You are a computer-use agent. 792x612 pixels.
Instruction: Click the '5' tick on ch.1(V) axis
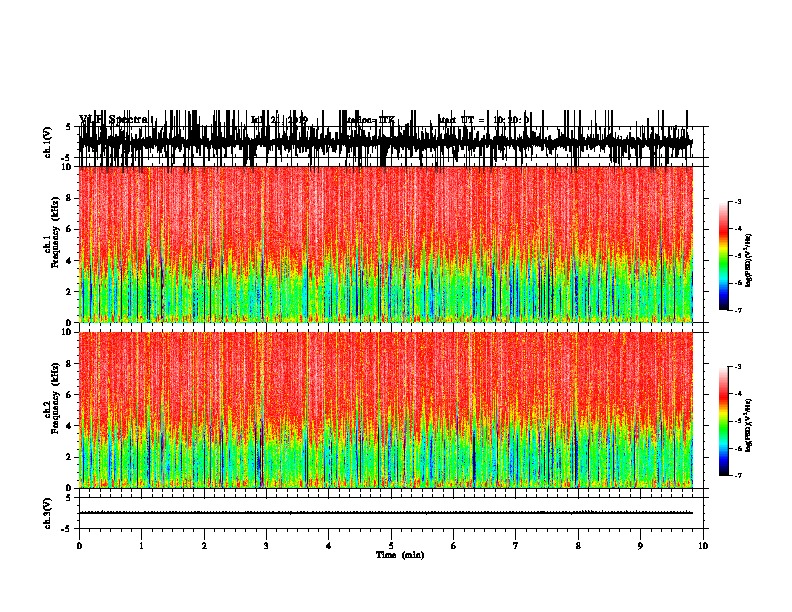(x=68, y=127)
